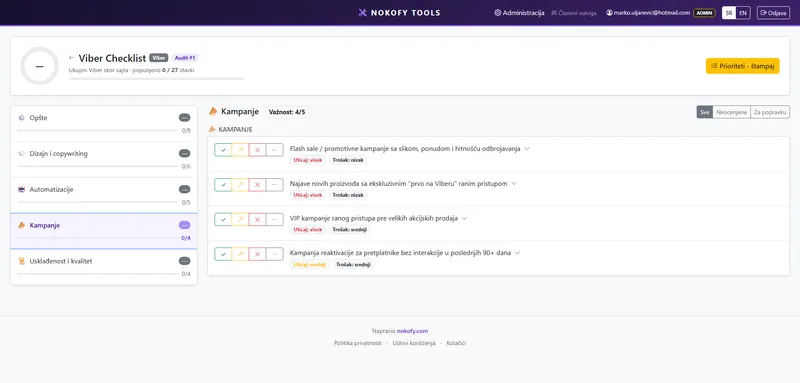Click the Audit #1 badge
This screenshot has width=800, height=383.
pyautogui.click(x=185, y=58)
